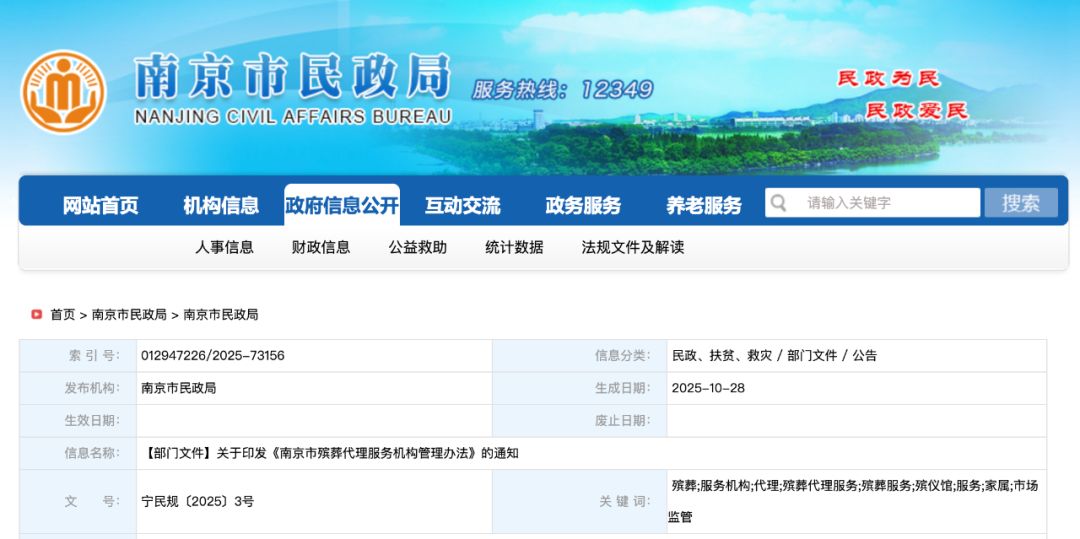Click the magnifier icon in search box
1080x539 pixels.
pos(779,203)
